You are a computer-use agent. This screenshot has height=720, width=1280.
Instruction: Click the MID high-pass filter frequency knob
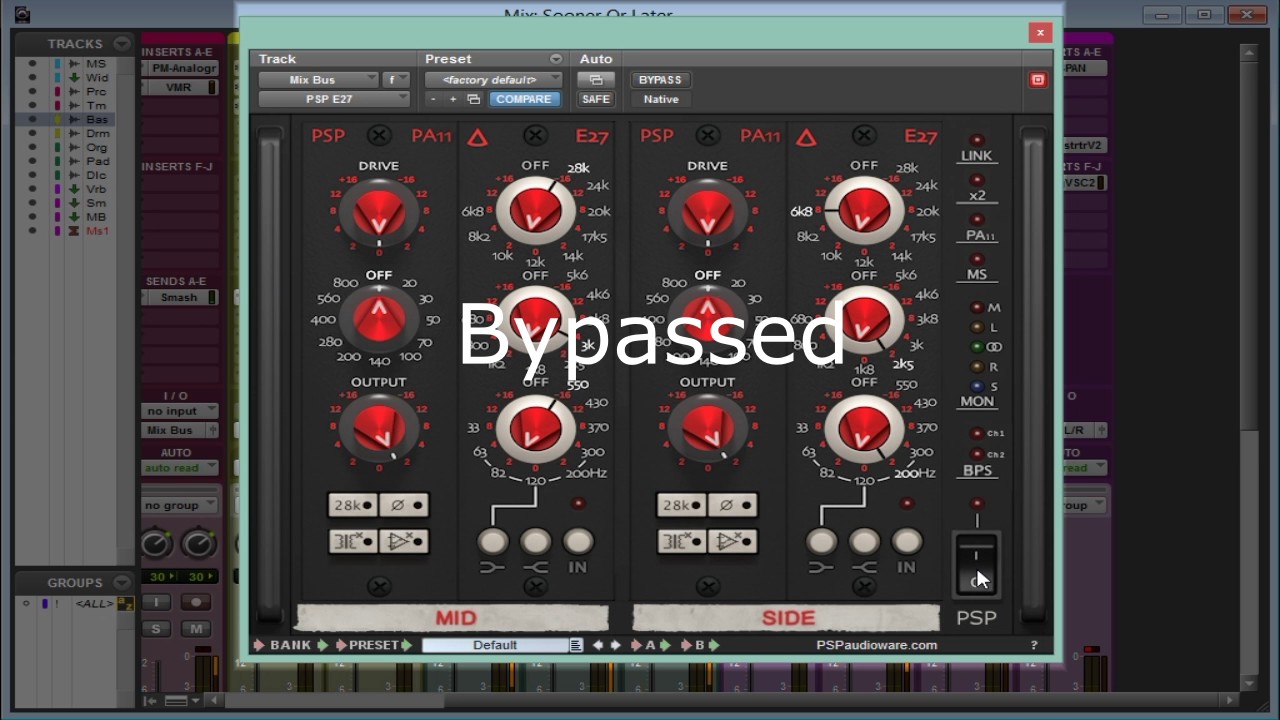(x=379, y=317)
